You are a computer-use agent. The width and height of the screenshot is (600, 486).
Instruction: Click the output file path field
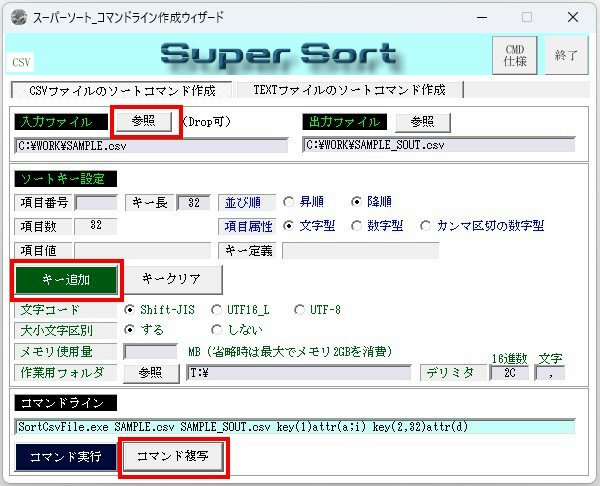(x=439, y=145)
